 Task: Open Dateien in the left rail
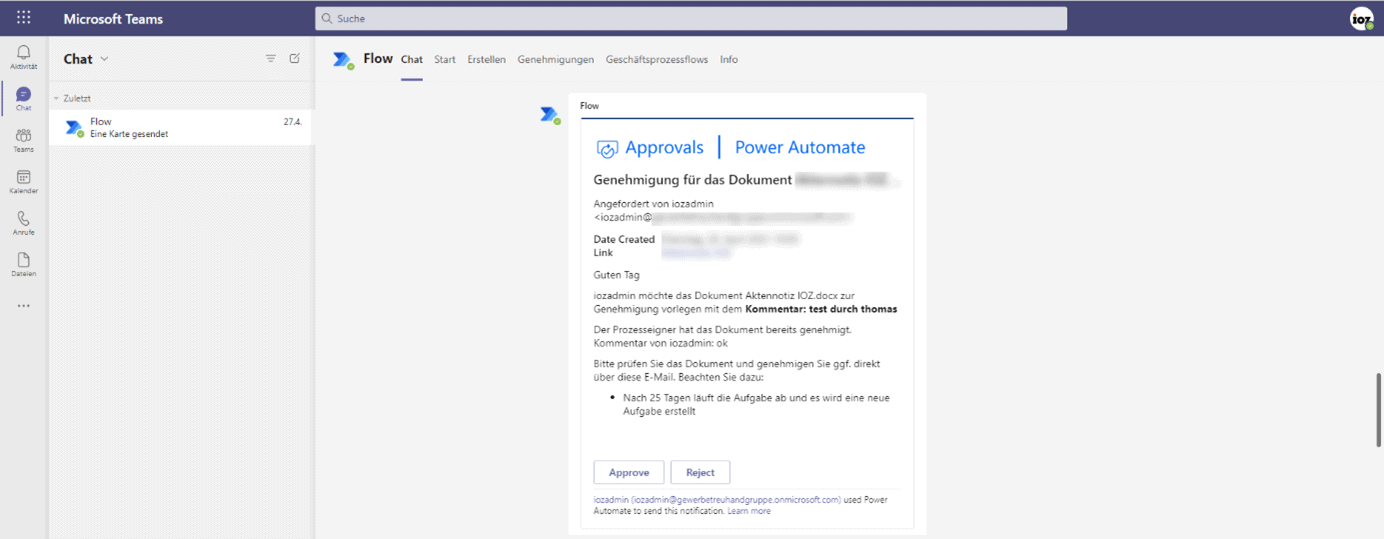pos(24,264)
